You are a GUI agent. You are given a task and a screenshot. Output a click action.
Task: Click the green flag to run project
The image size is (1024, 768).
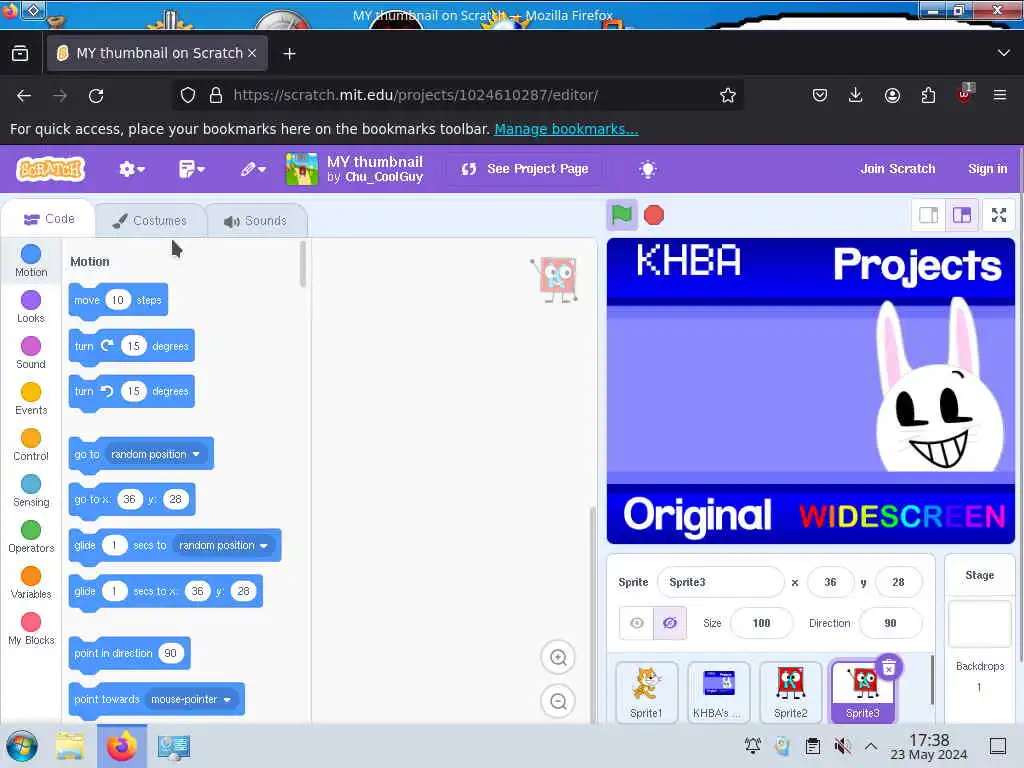pos(621,215)
